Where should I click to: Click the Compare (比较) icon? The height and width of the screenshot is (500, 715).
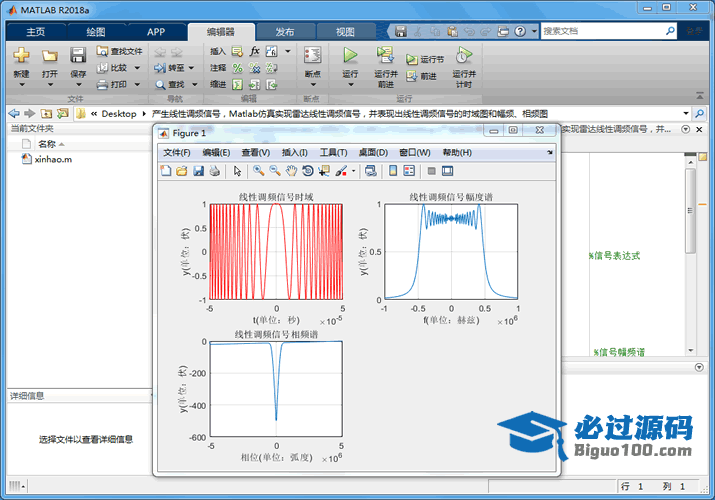click(x=103, y=68)
